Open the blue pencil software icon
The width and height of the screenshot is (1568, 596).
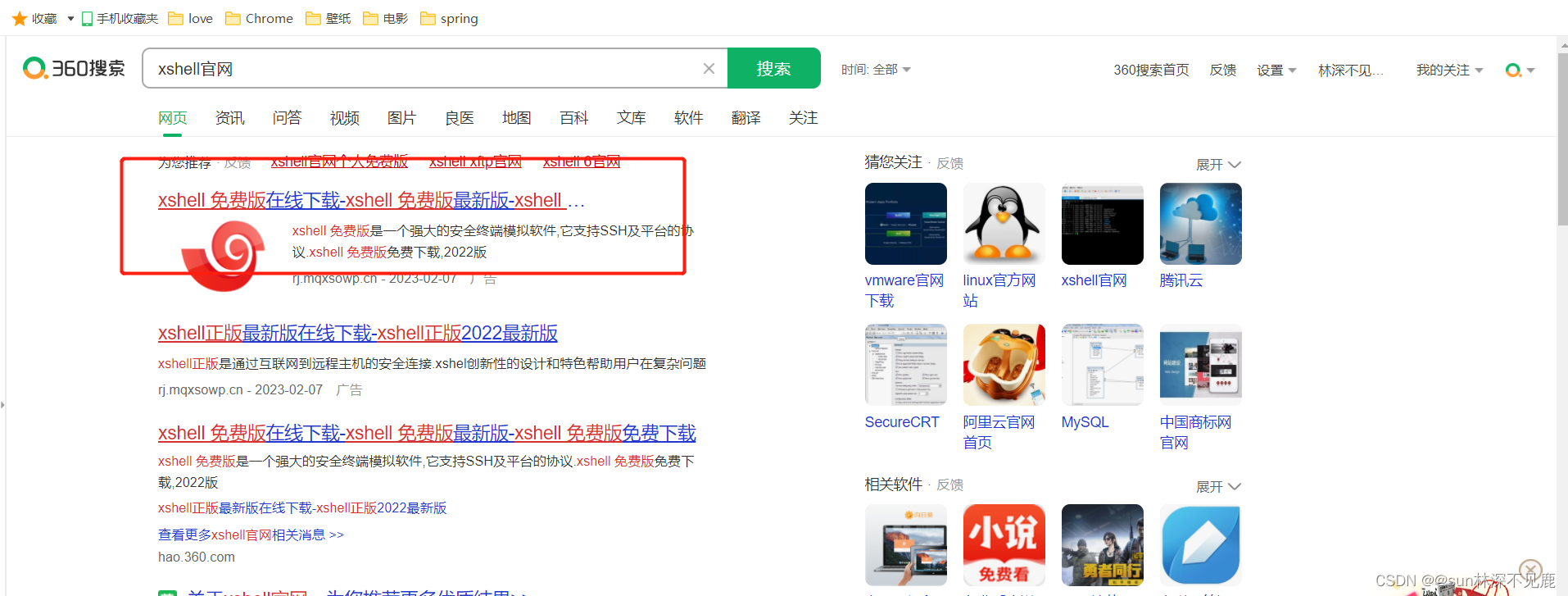point(1201,545)
